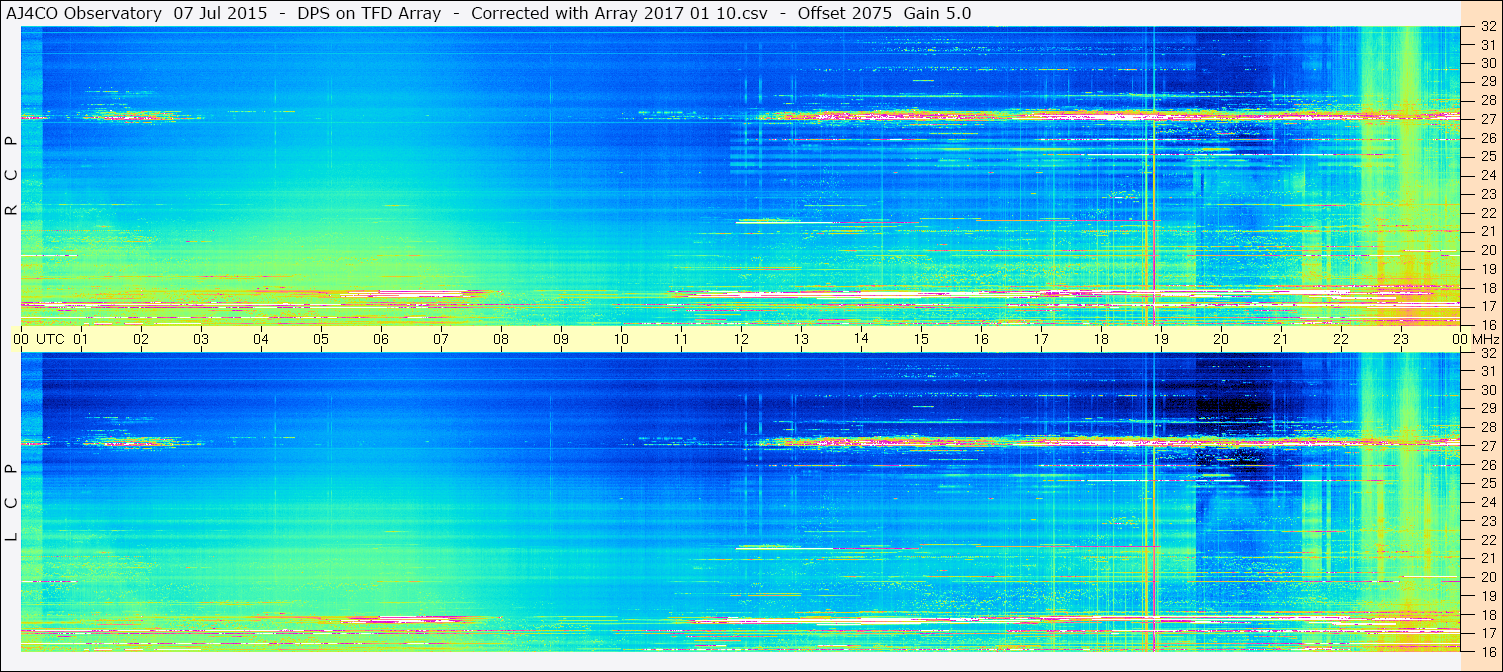Click the 17 MHz label on LCP scale
Screen dimensions: 1503x672
pyautogui.click(x=1488, y=633)
